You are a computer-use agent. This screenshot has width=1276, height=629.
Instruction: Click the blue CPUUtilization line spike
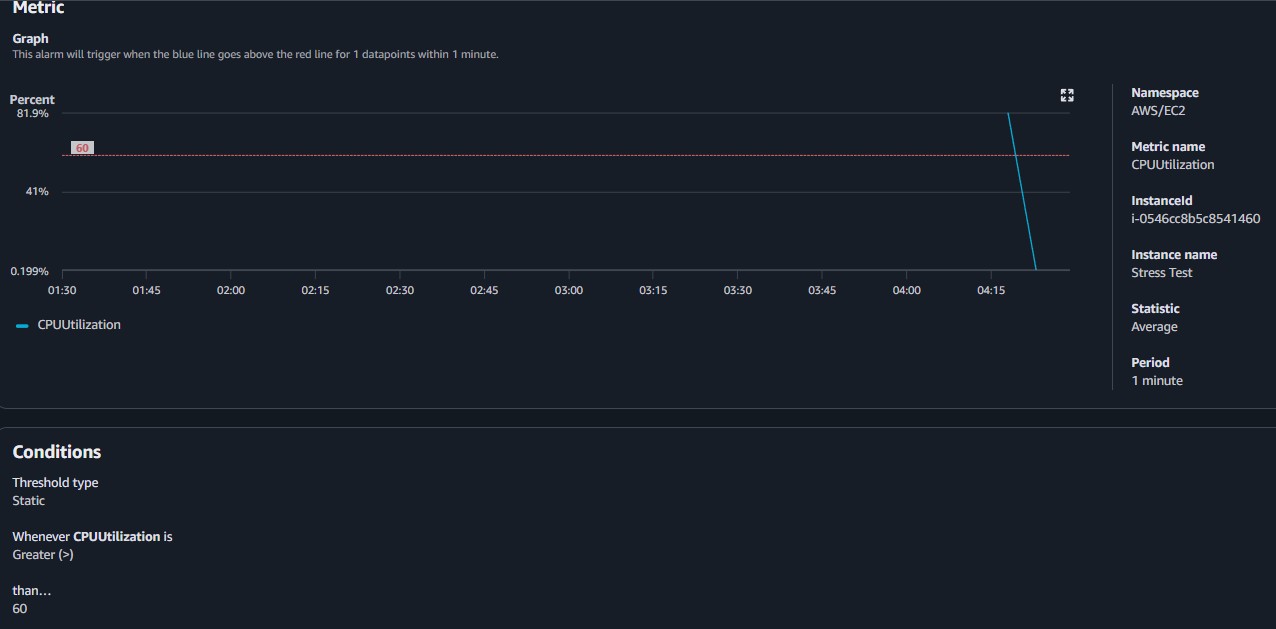click(1017, 170)
